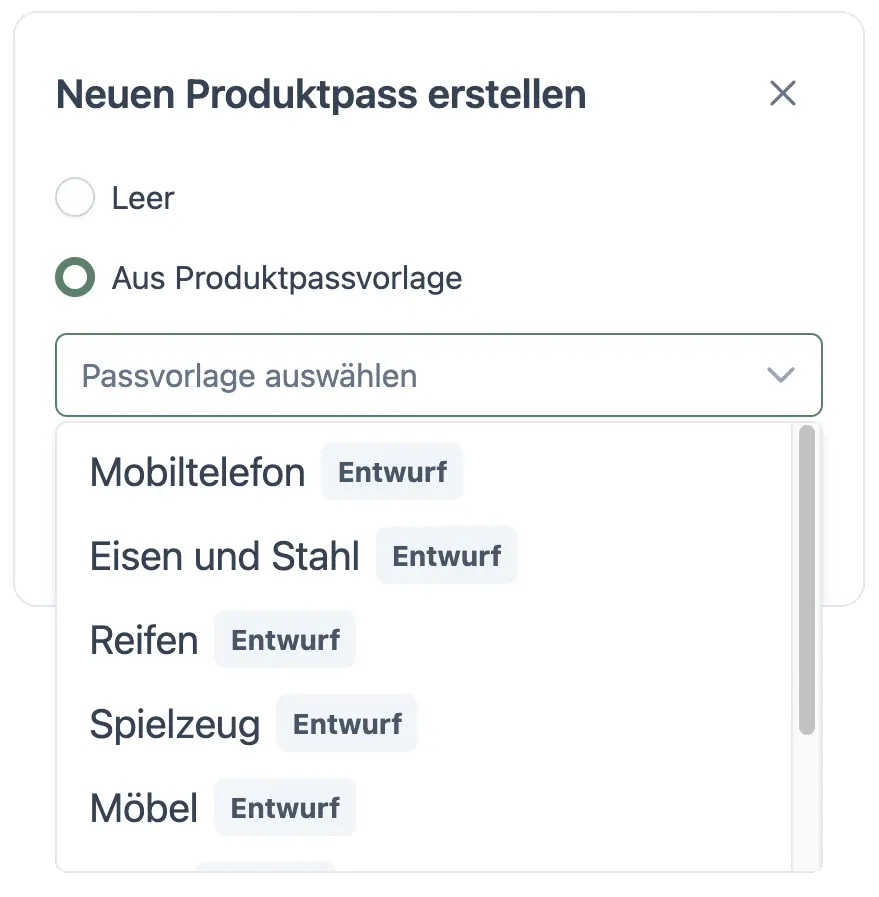Click Entwurf badge next to Möbel
Viewport: 879px width, 897px height.
285,808
